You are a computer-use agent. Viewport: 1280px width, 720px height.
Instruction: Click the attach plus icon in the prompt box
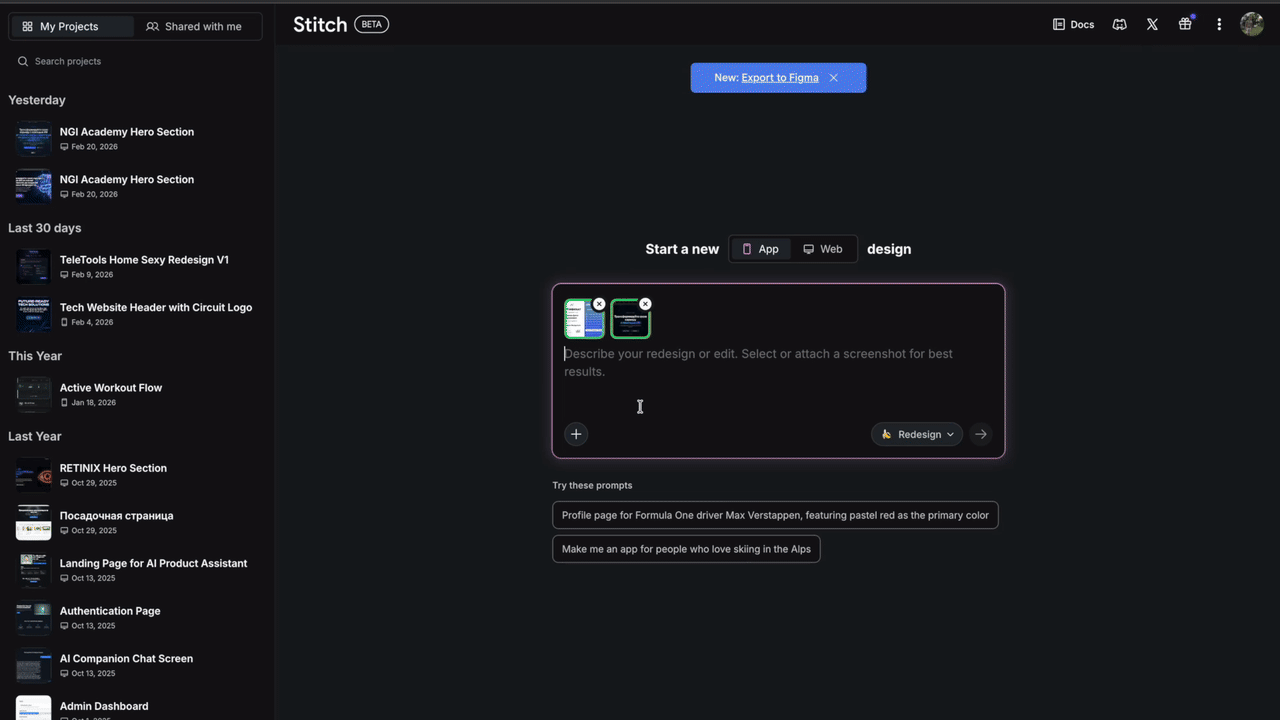coord(576,434)
